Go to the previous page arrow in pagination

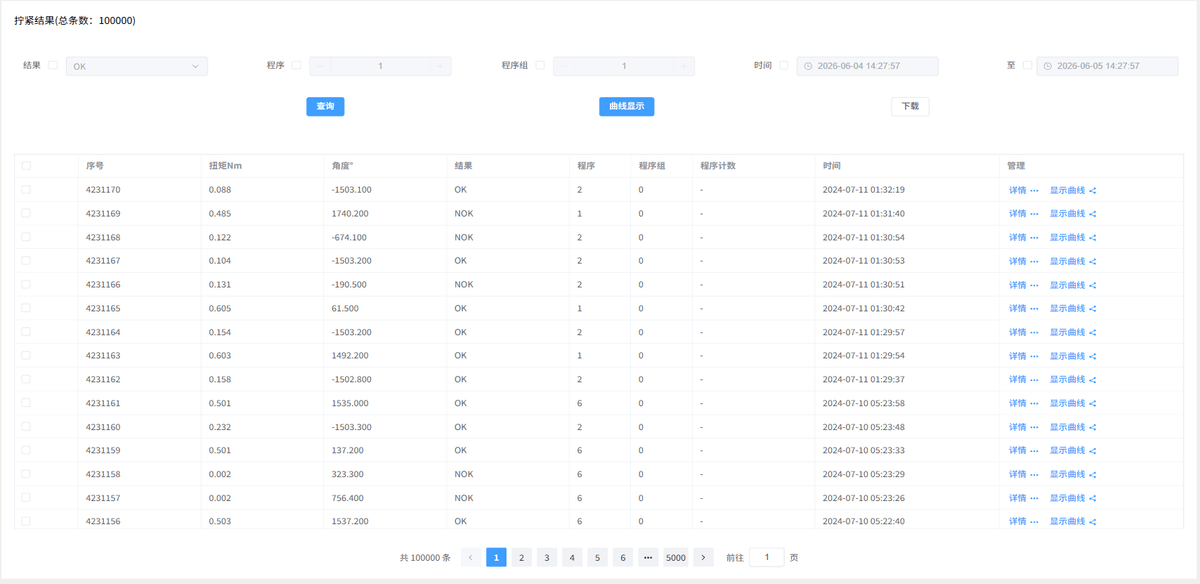pyautogui.click(x=471, y=557)
